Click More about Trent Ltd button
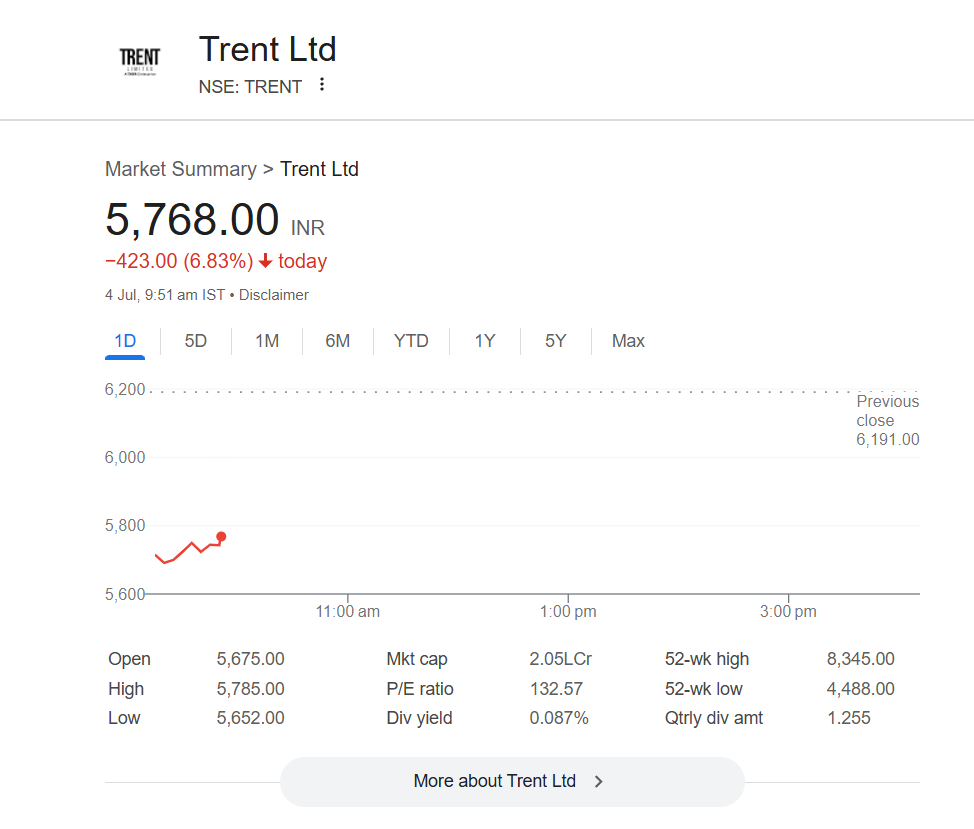Image resolution: width=974 pixels, height=829 pixels. 511,782
